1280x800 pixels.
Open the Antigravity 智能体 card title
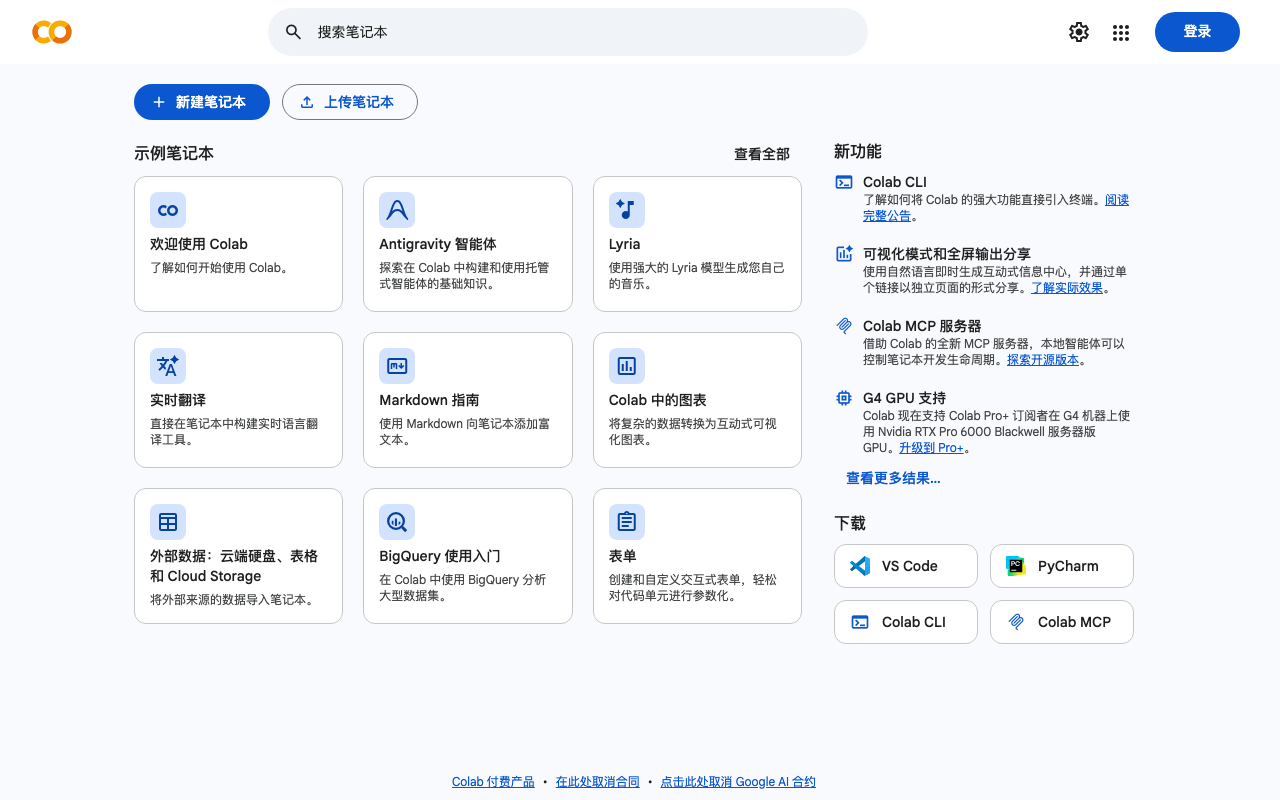438,244
